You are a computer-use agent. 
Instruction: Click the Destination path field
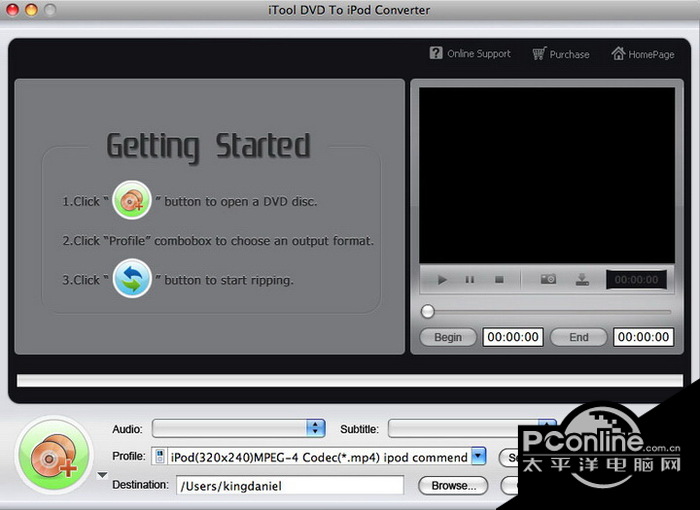[290, 485]
